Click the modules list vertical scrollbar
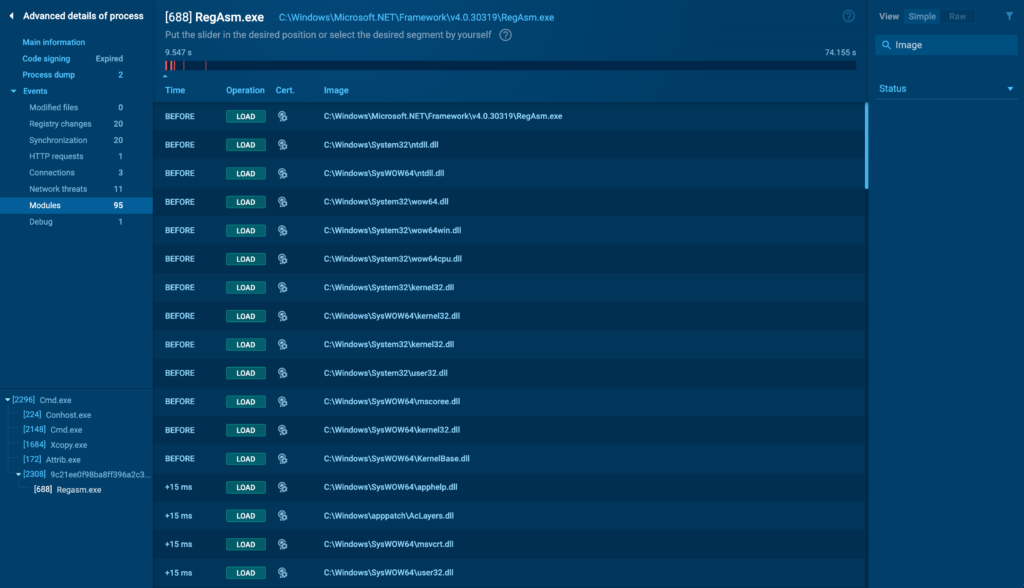Viewport: 1024px width, 588px height. click(867, 146)
